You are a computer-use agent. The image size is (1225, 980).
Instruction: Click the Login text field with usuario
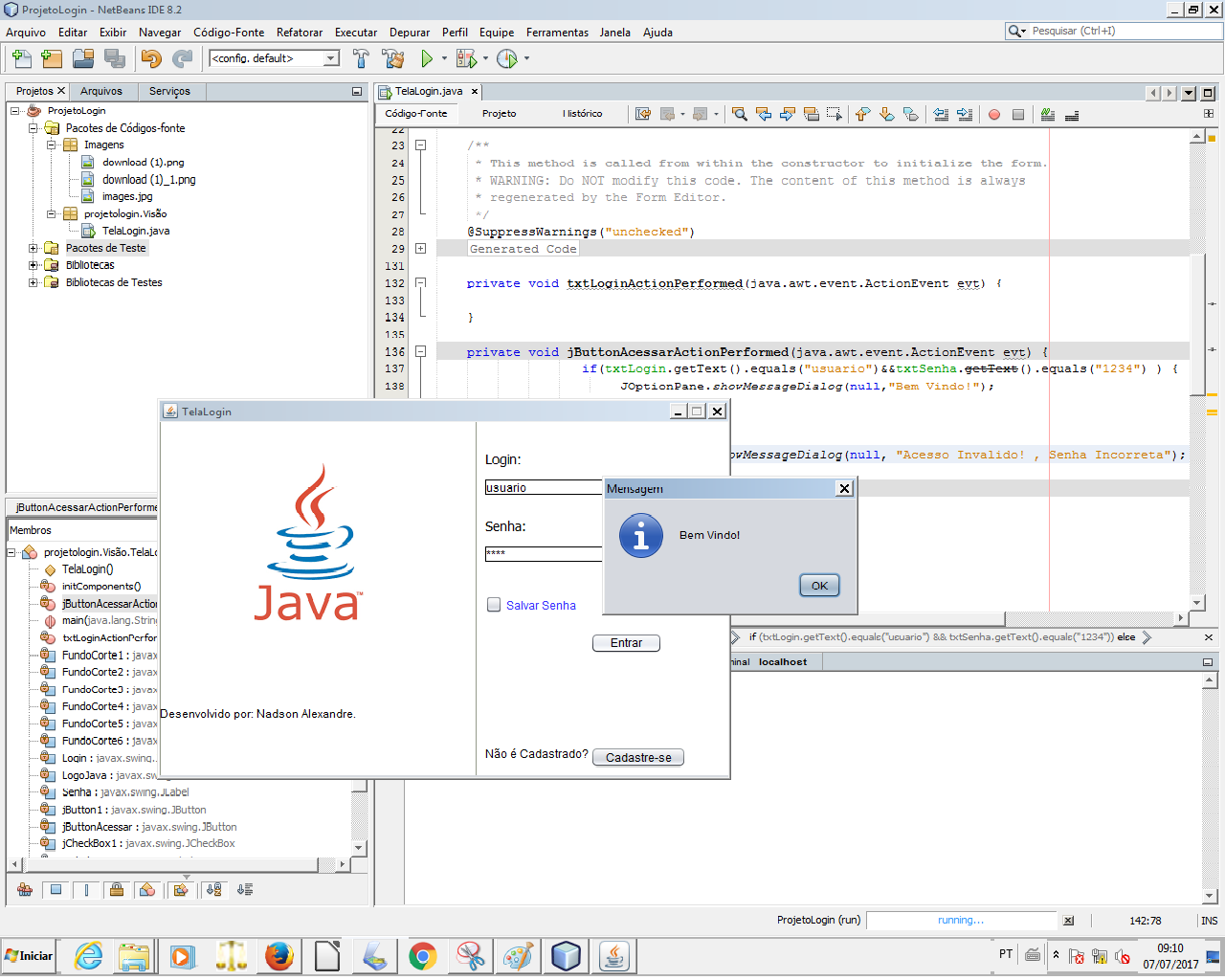[x=544, y=488]
